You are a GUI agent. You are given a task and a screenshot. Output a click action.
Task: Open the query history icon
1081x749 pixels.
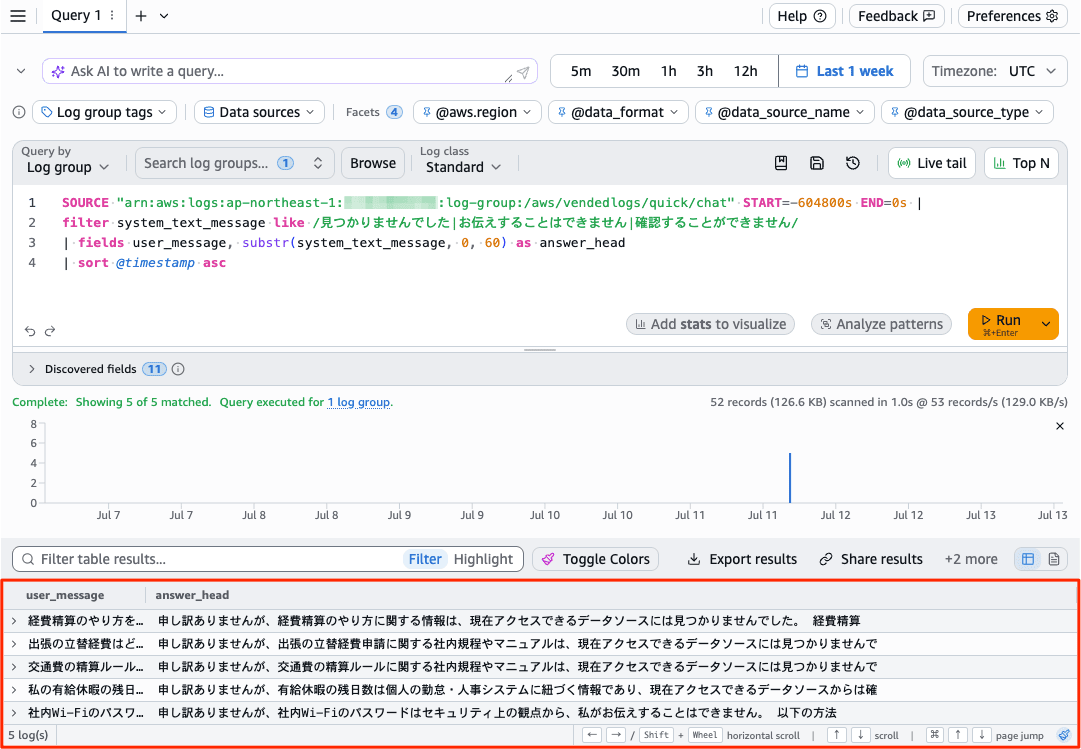pos(853,163)
